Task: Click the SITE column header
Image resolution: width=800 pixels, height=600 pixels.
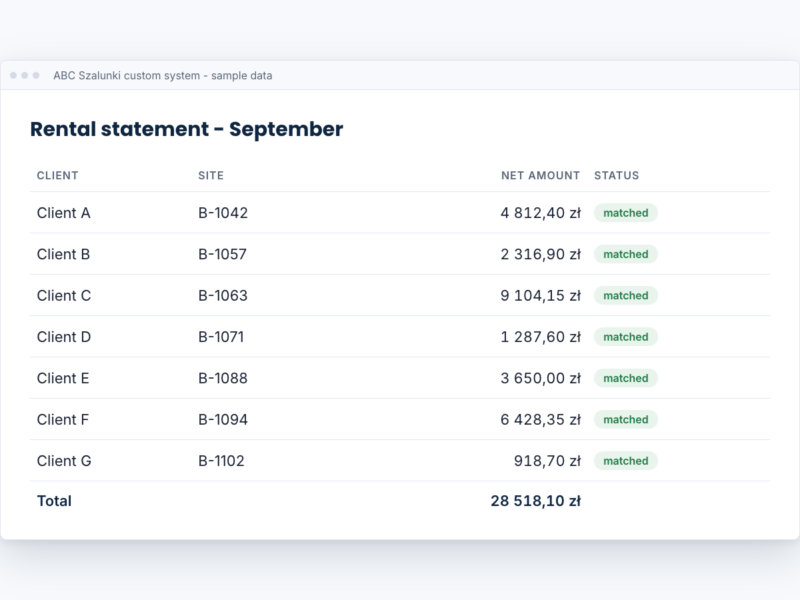Action: tap(211, 176)
